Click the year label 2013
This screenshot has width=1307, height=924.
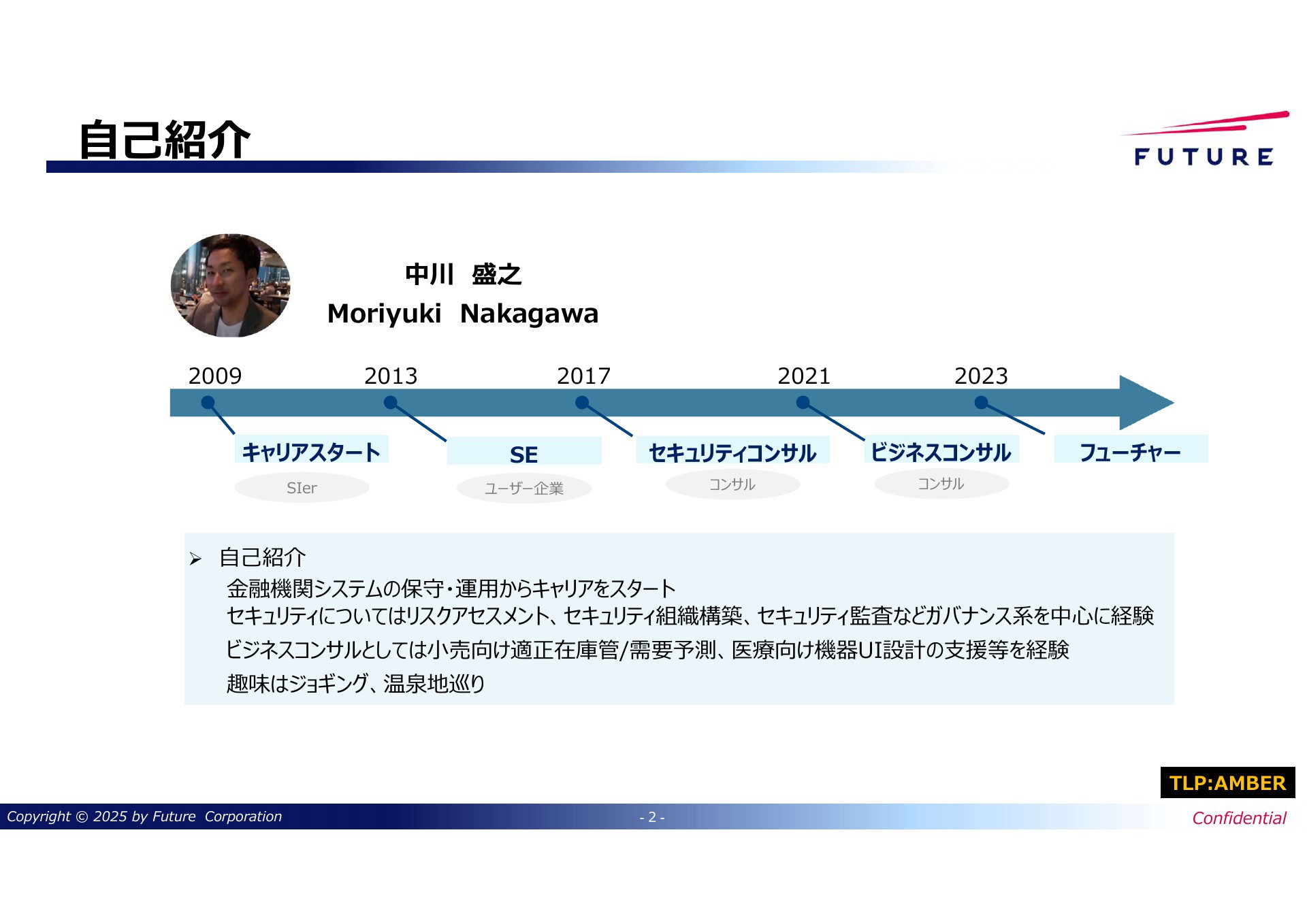pos(391,376)
